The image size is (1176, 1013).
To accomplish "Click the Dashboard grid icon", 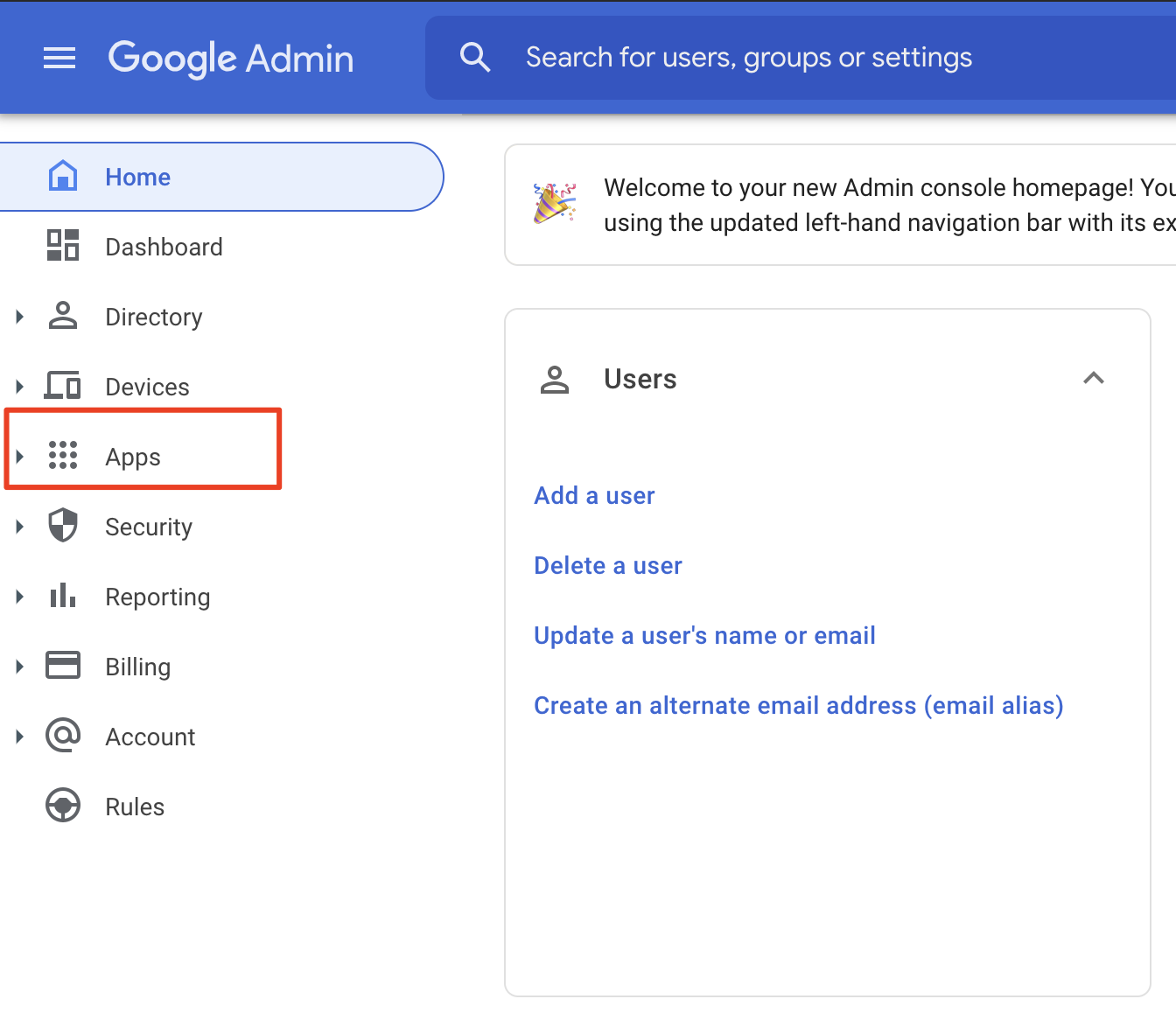I will click(x=63, y=245).
